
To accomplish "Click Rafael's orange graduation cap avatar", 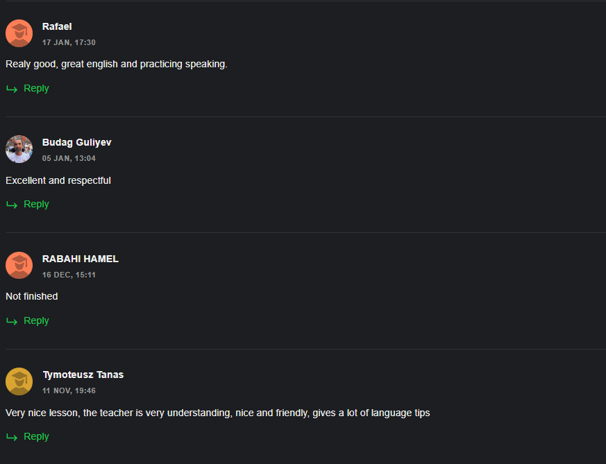I will [x=19, y=33].
